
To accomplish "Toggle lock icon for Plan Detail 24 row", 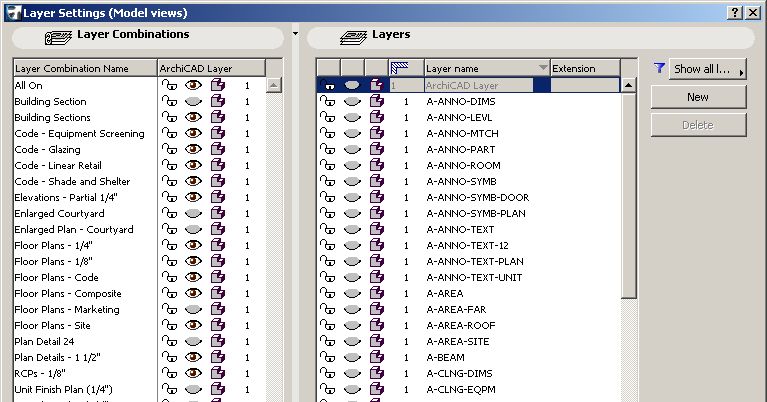I will tap(169, 341).
